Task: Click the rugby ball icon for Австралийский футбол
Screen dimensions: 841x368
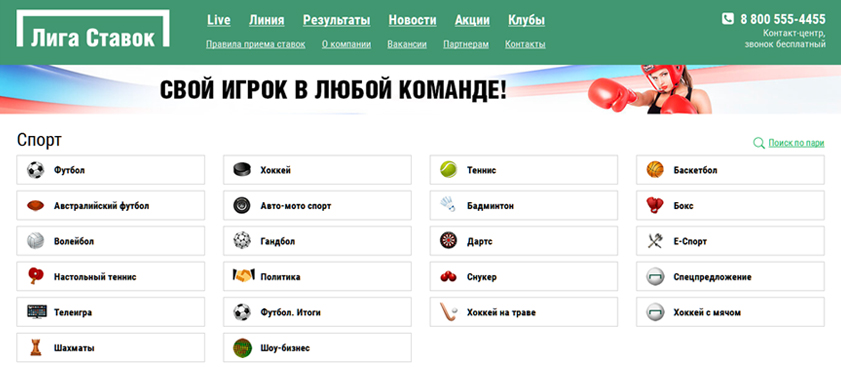Action: click(x=35, y=205)
